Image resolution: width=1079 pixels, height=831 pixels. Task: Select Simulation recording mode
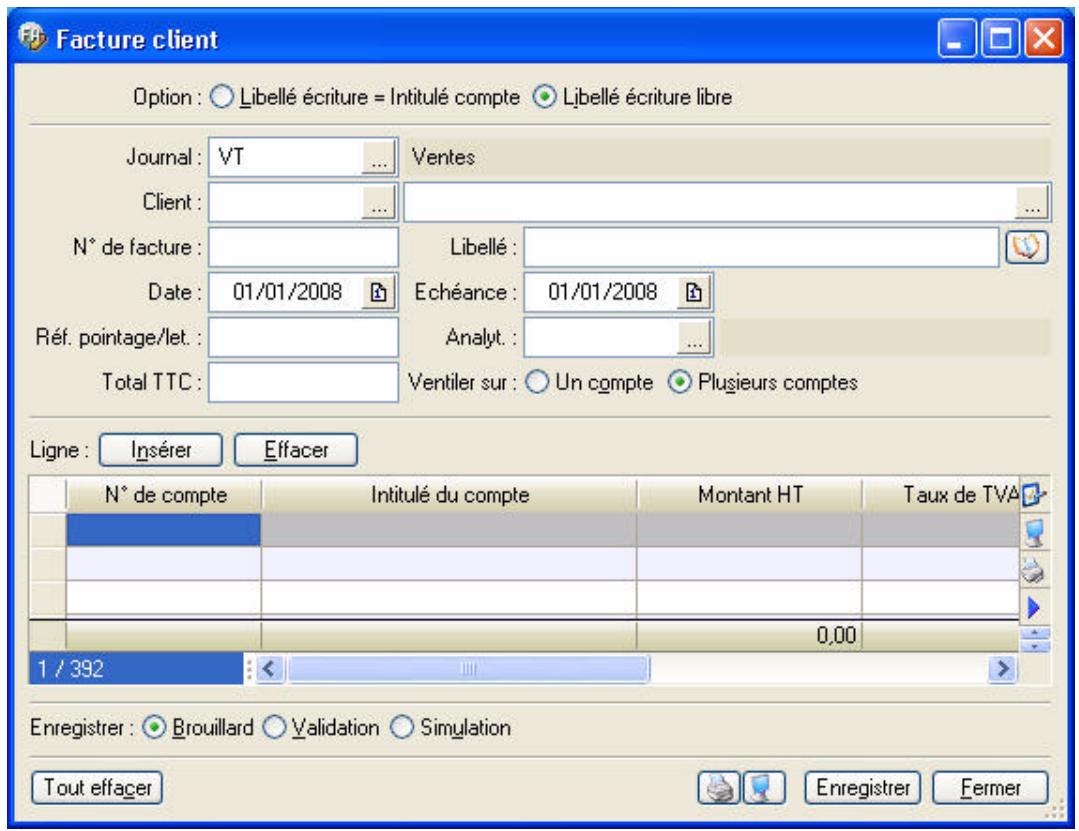402,728
